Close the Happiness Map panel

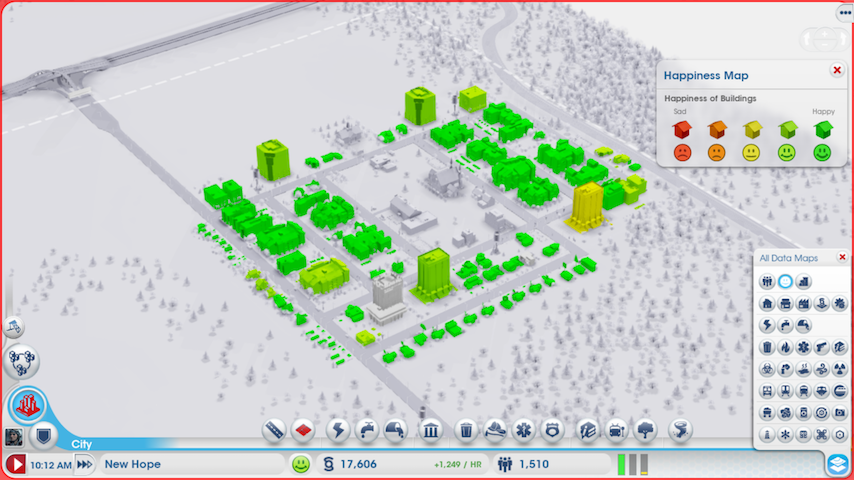[837, 70]
